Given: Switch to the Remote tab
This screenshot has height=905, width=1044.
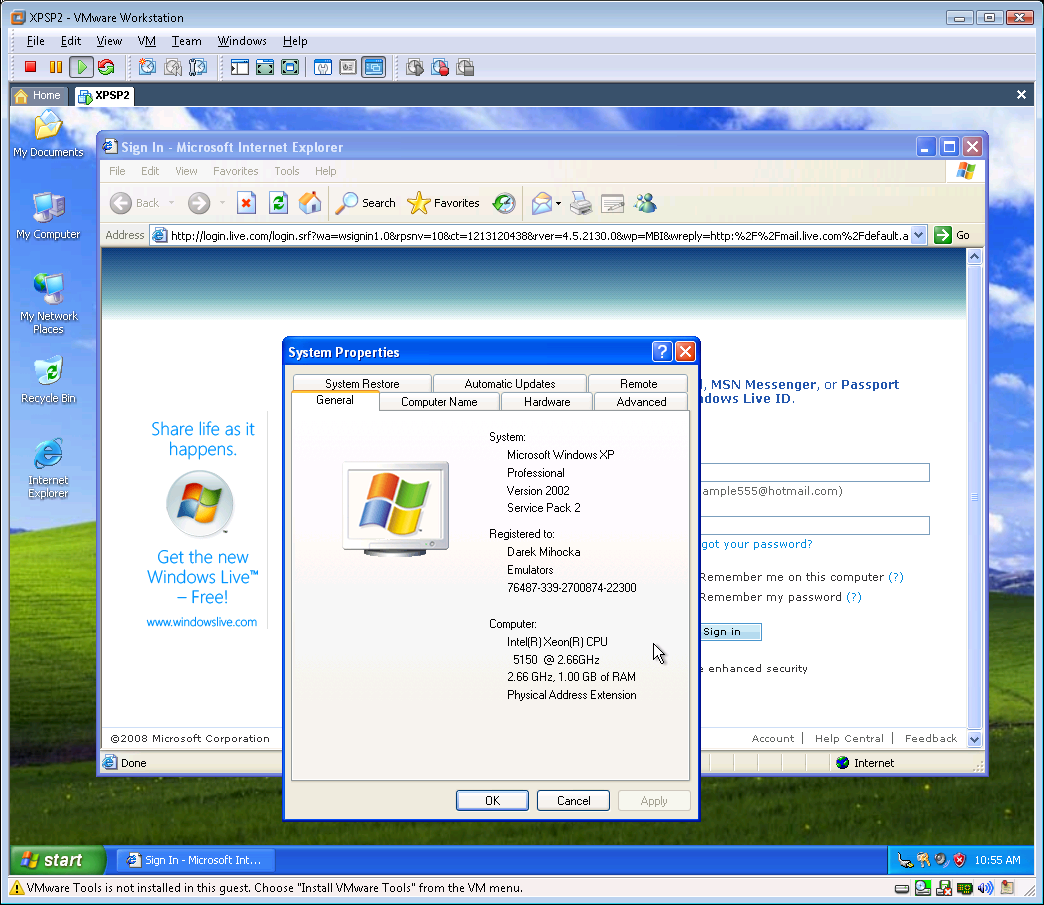Looking at the screenshot, I should [x=638, y=384].
